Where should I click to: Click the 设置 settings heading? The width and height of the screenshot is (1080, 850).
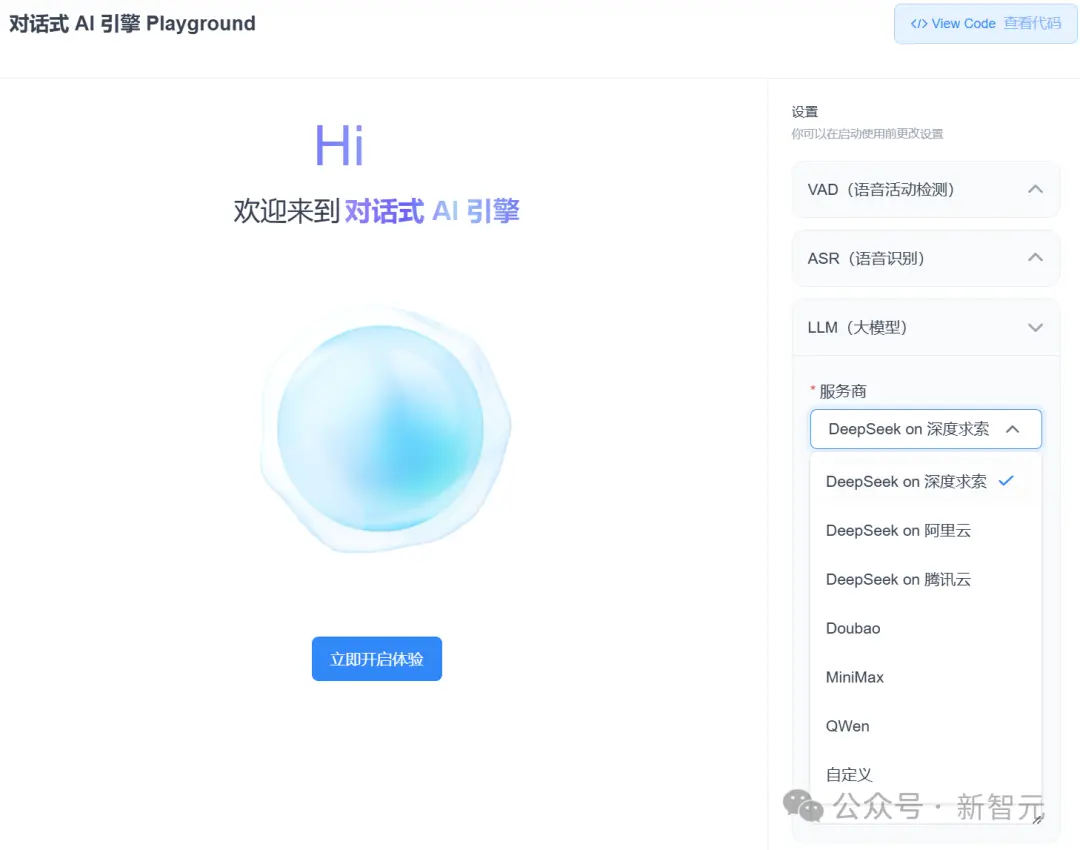(804, 112)
